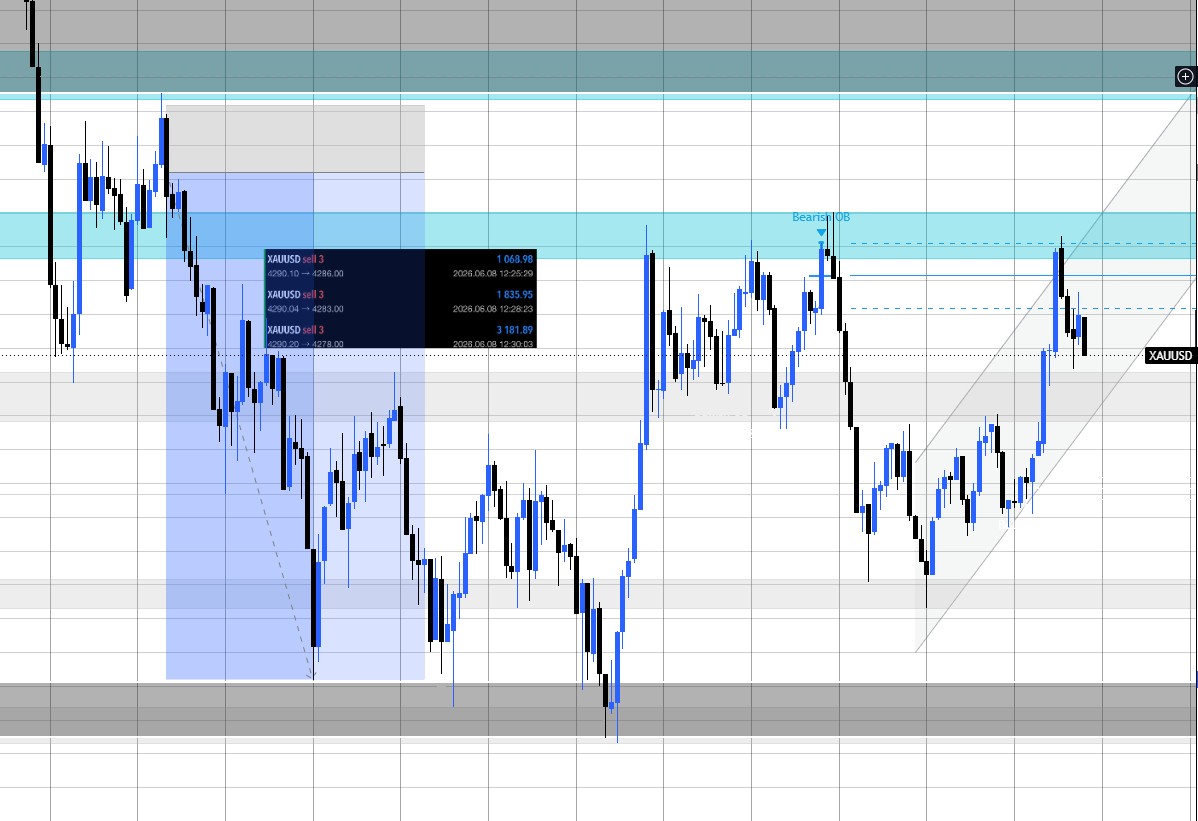Click the trade prices 4290.20 → 4278.00
The height and width of the screenshot is (821, 1198).
coord(305,344)
